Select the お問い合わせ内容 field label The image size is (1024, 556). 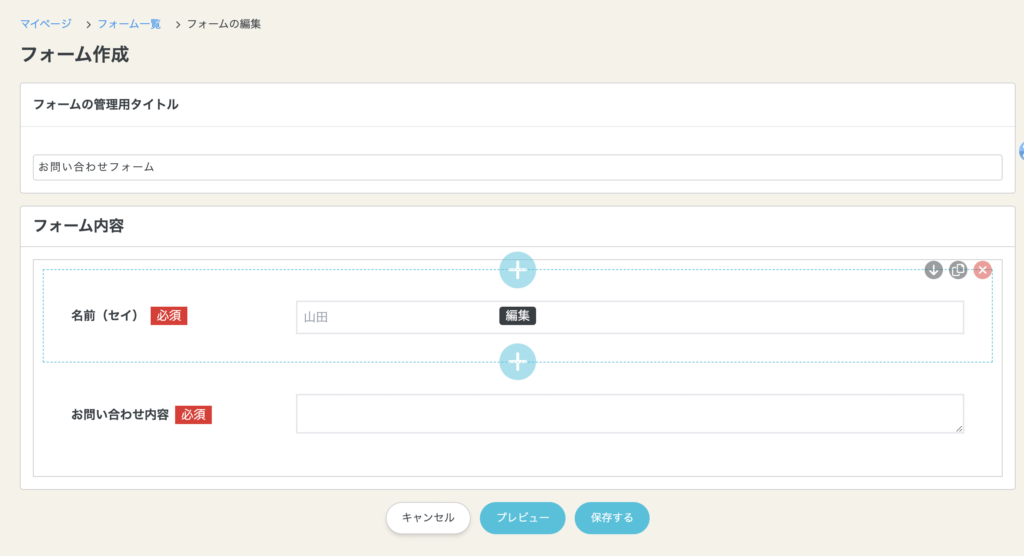point(119,414)
